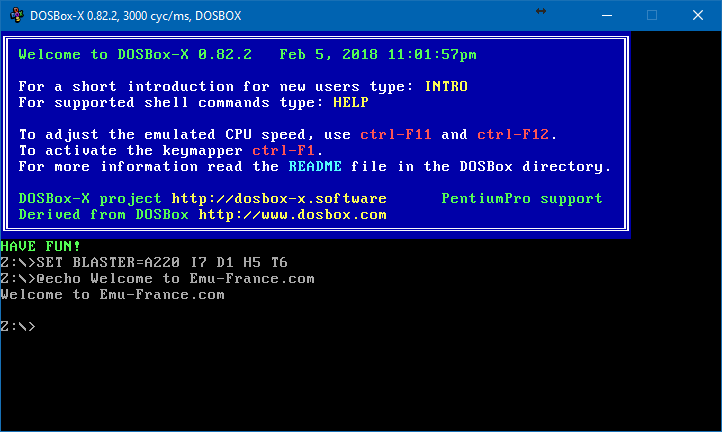Click the yellow HELP command word
This screenshot has height=432, width=722.
point(351,102)
